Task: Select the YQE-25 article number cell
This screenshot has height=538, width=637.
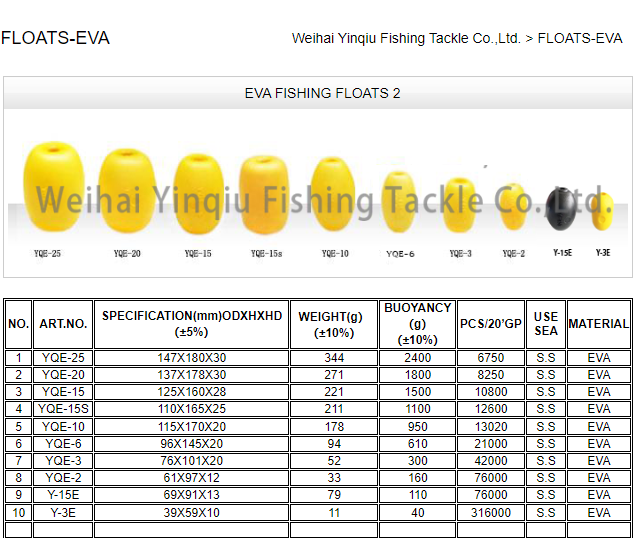Action: (63, 358)
